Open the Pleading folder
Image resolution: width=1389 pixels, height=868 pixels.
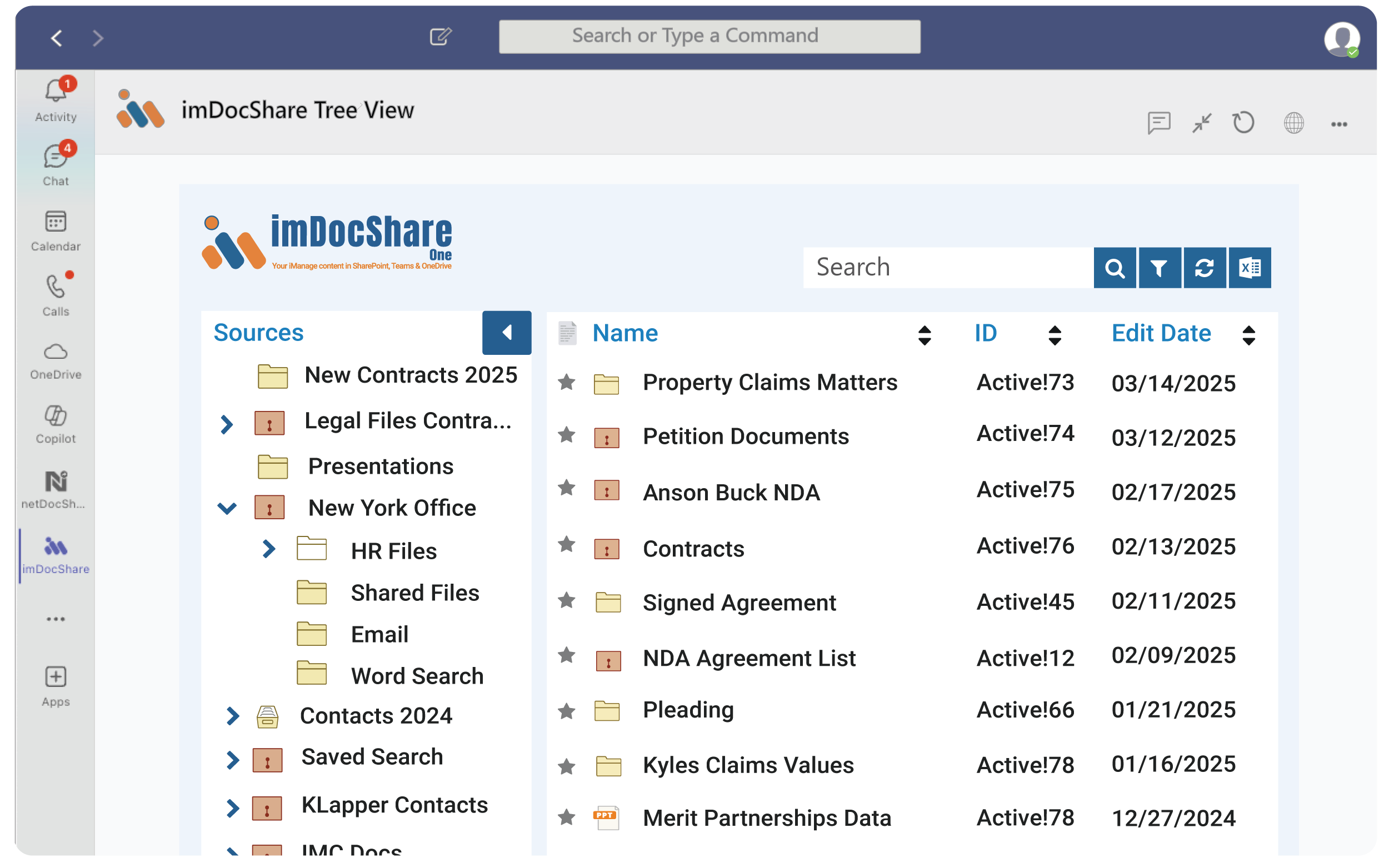(688, 710)
